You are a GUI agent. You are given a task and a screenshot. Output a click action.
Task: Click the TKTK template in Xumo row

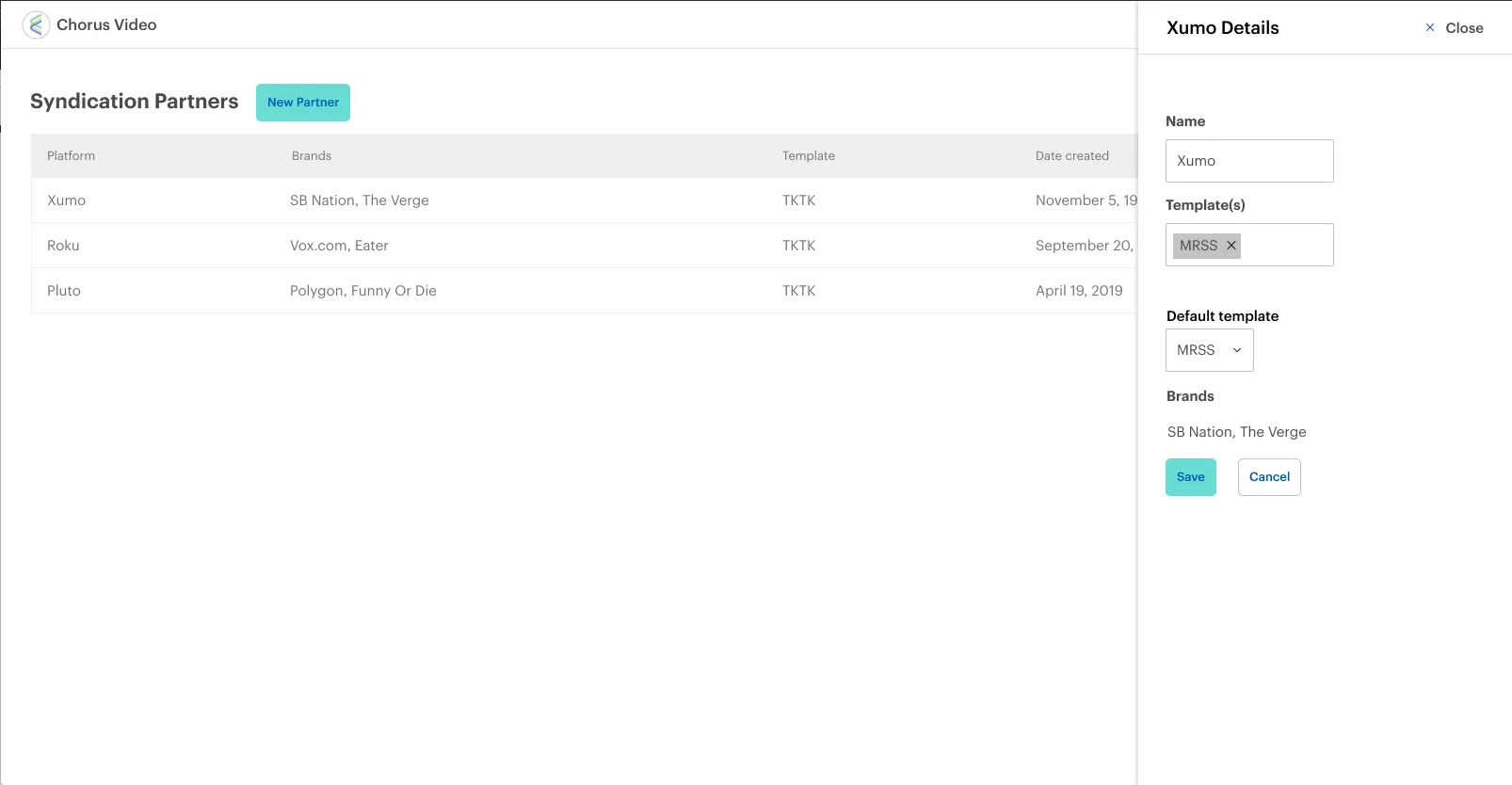pos(799,200)
